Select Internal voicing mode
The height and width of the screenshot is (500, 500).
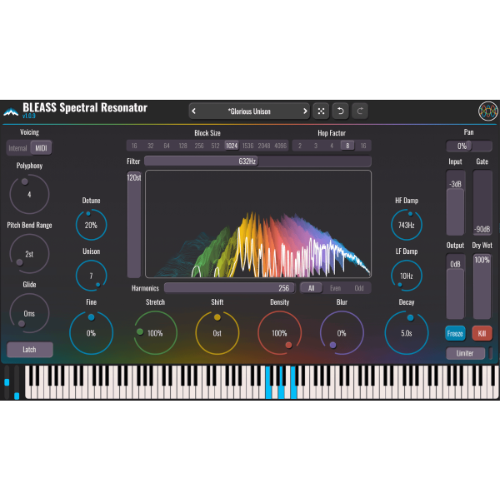click(18, 148)
